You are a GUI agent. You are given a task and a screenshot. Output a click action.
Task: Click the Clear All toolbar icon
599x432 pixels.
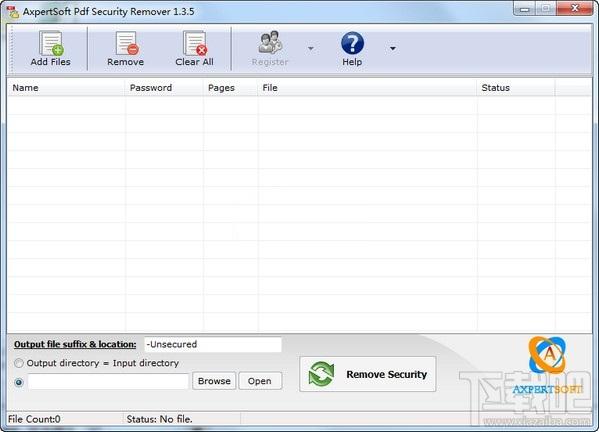[195, 43]
